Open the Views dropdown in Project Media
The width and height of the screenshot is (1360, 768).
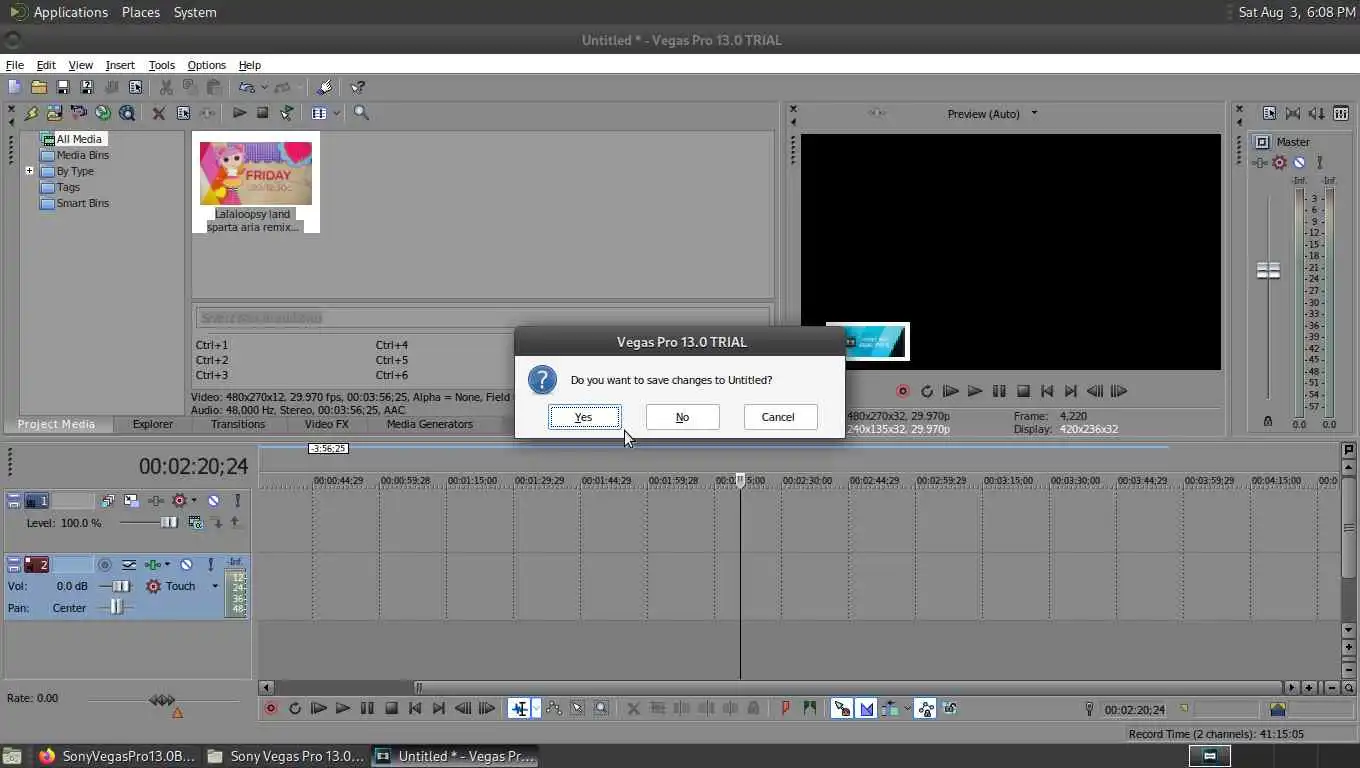pyautogui.click(x=337, y=113)
